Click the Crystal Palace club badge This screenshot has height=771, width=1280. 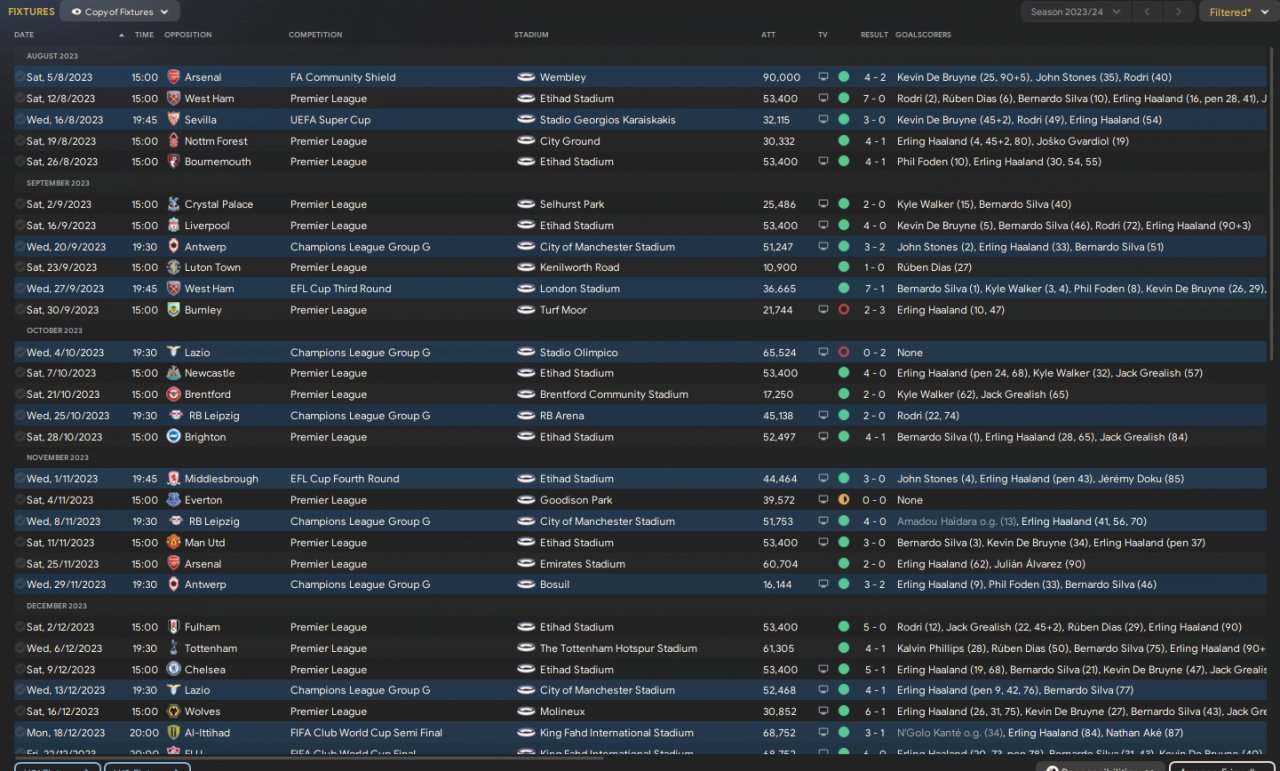[x=174, y=204]
